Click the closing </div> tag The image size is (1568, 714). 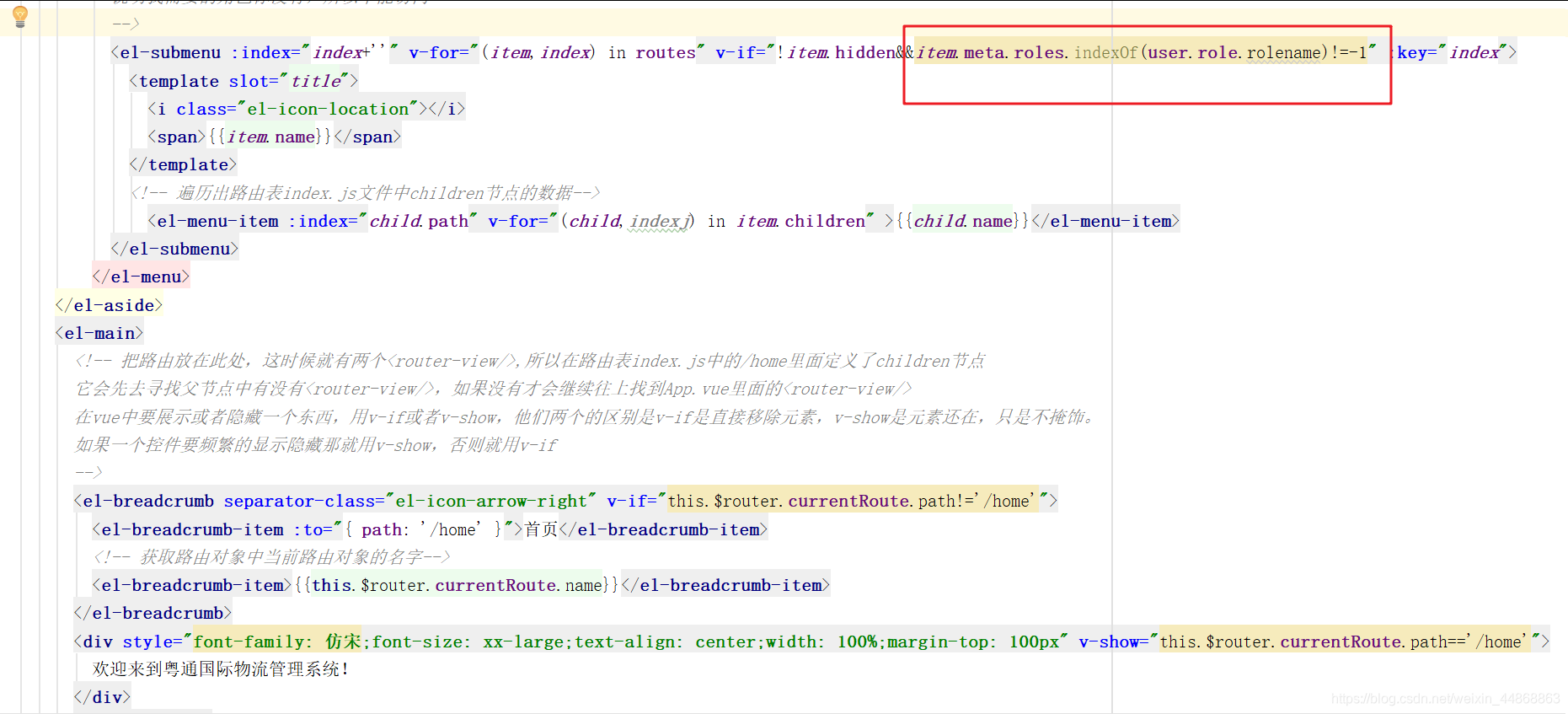point(102,697)
